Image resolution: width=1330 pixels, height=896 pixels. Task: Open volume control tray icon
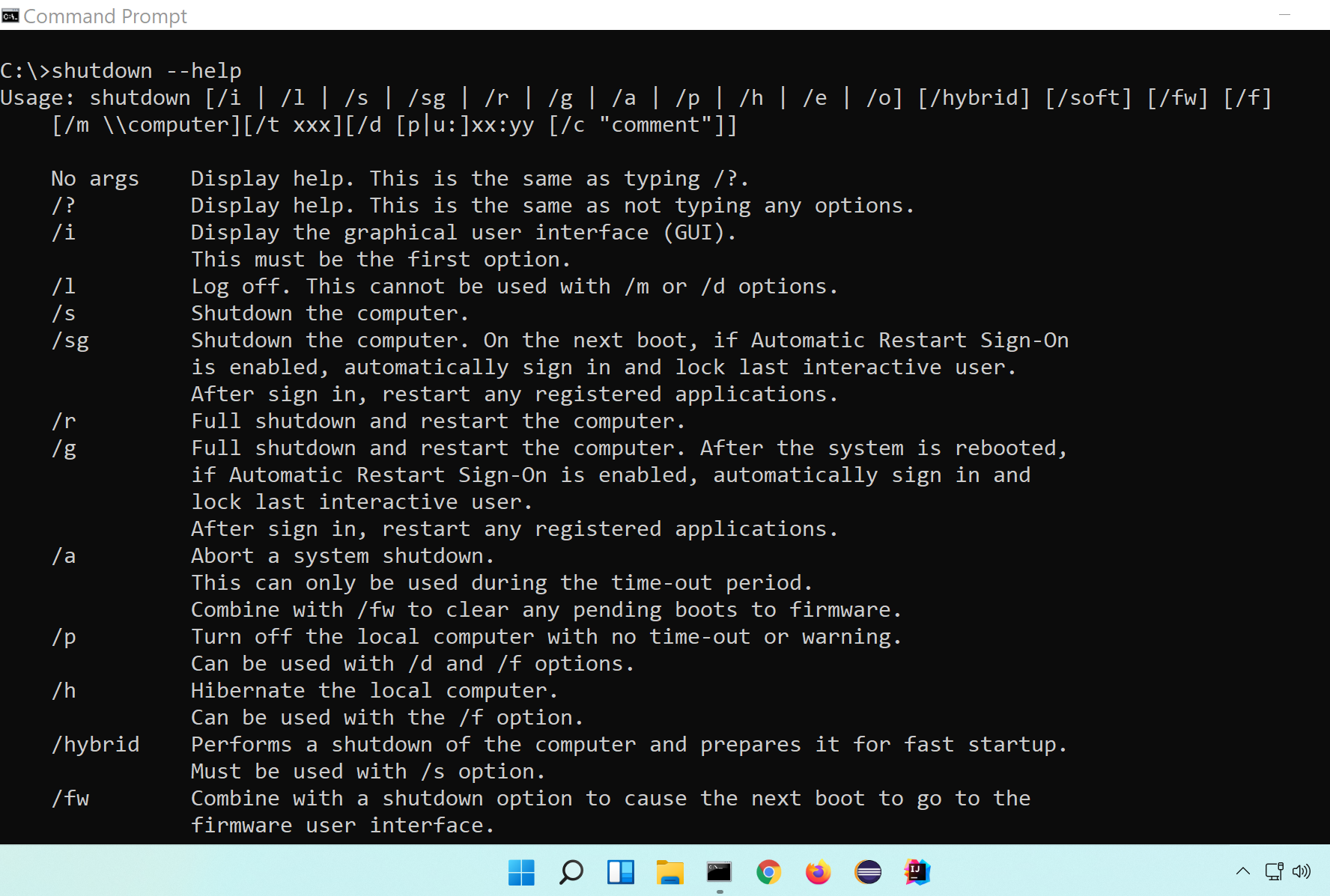[1302, 871]
